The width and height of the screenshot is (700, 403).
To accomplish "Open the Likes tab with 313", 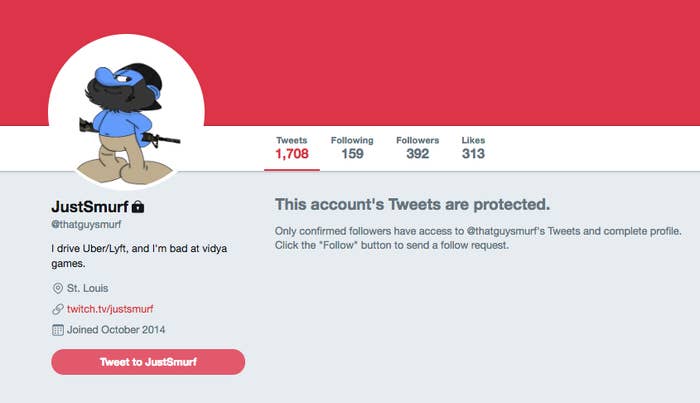I will 473,148.
